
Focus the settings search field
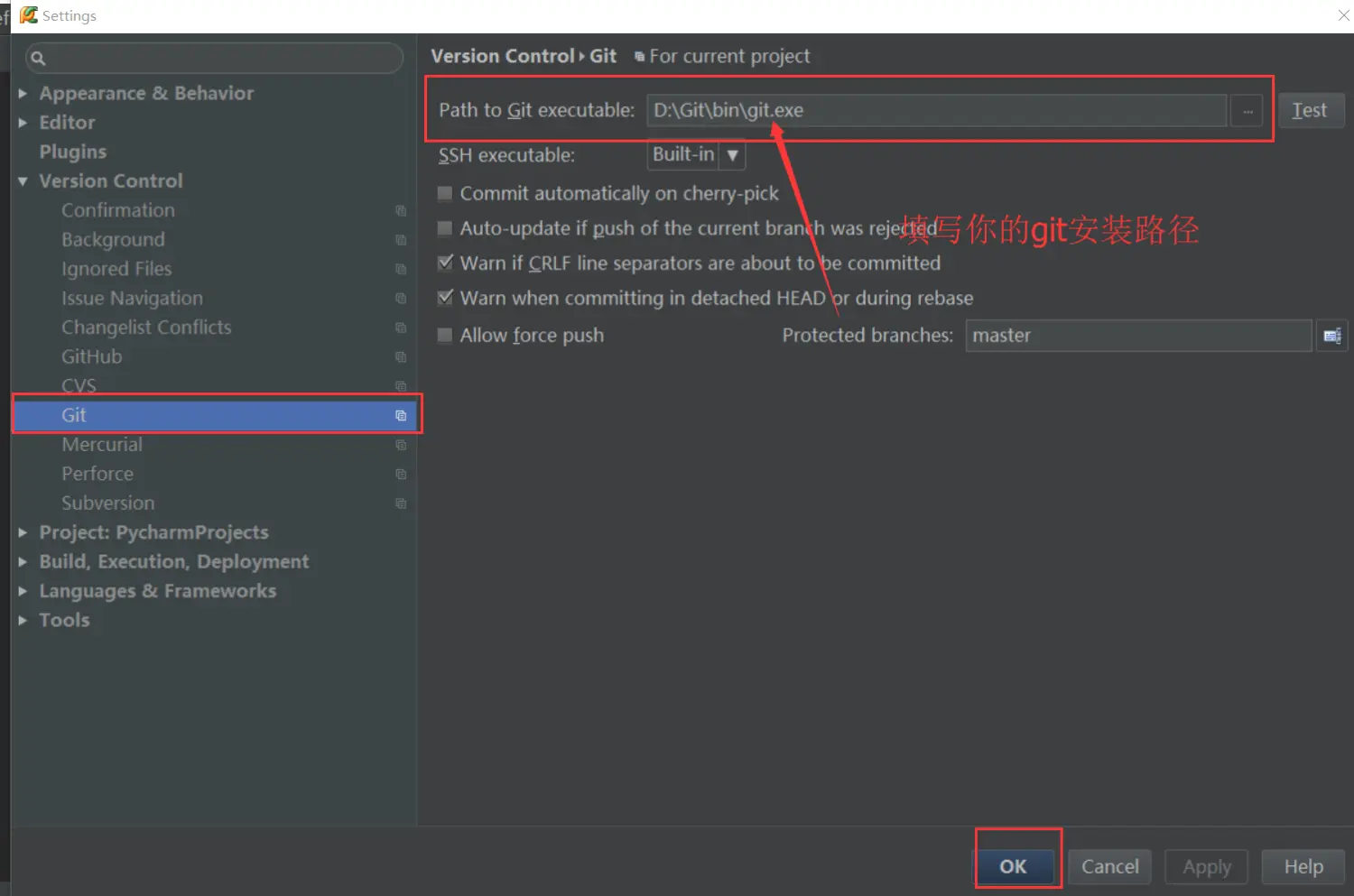point(215,59)
